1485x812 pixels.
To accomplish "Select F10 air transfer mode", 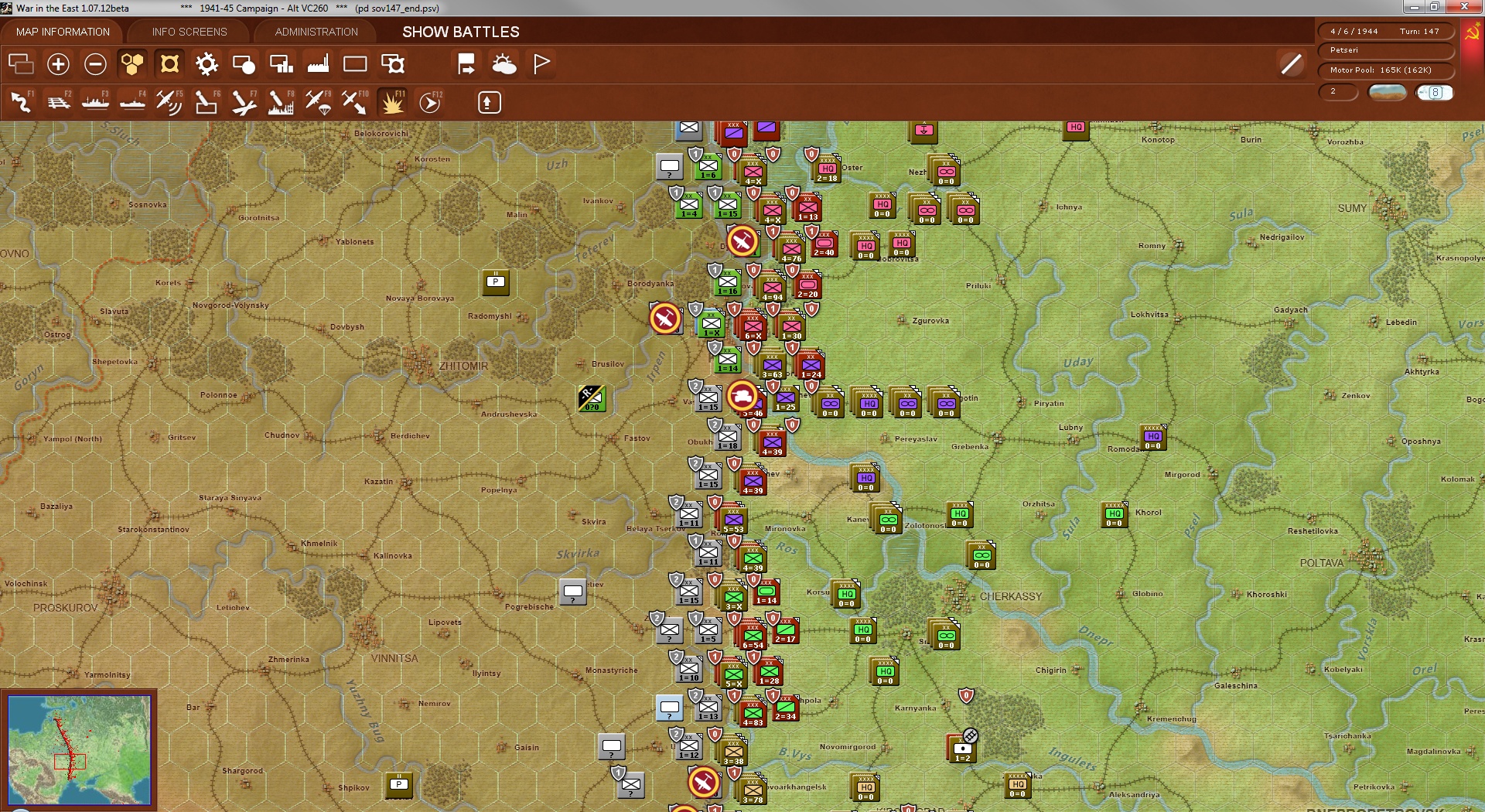I will 355,102.
